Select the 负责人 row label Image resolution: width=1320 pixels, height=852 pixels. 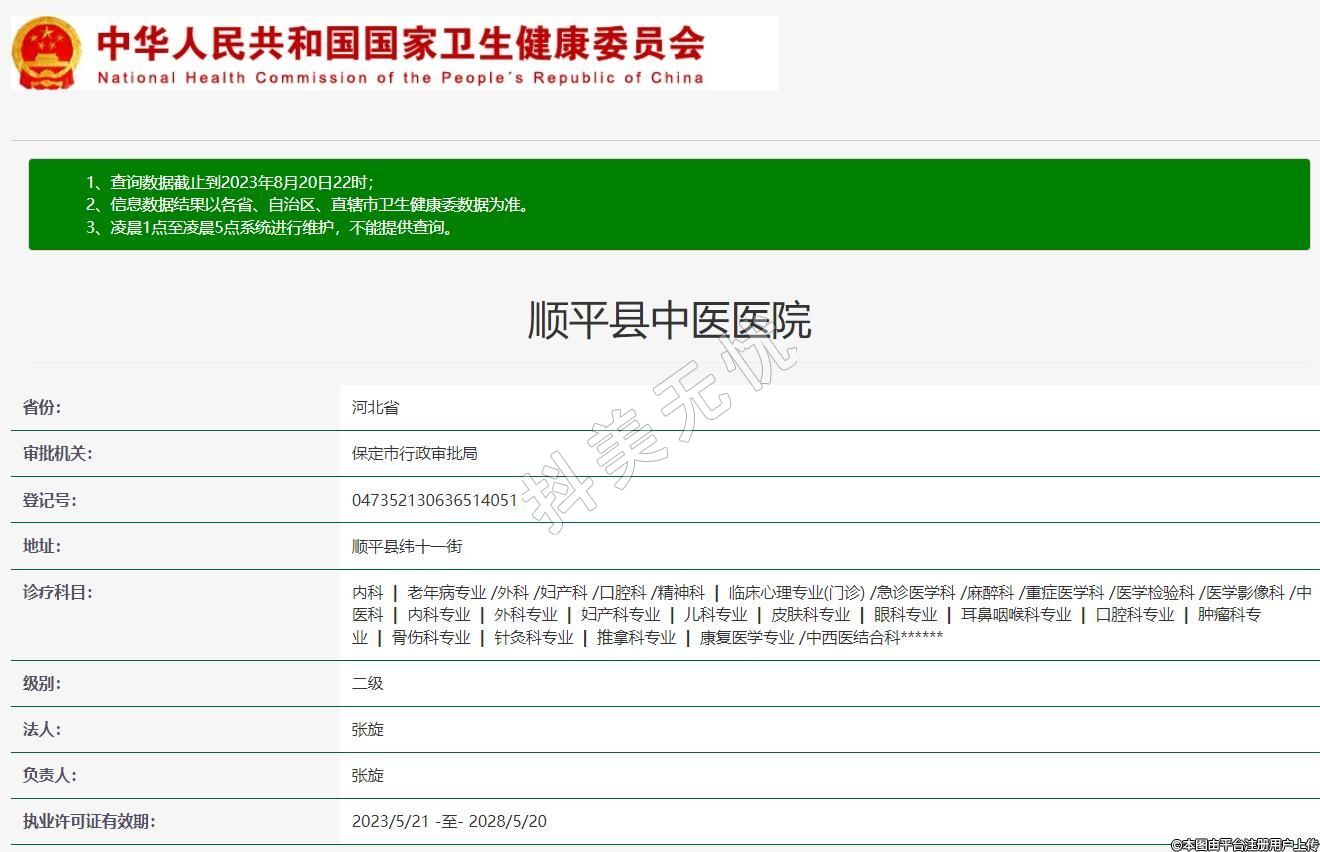coord(49,775)
